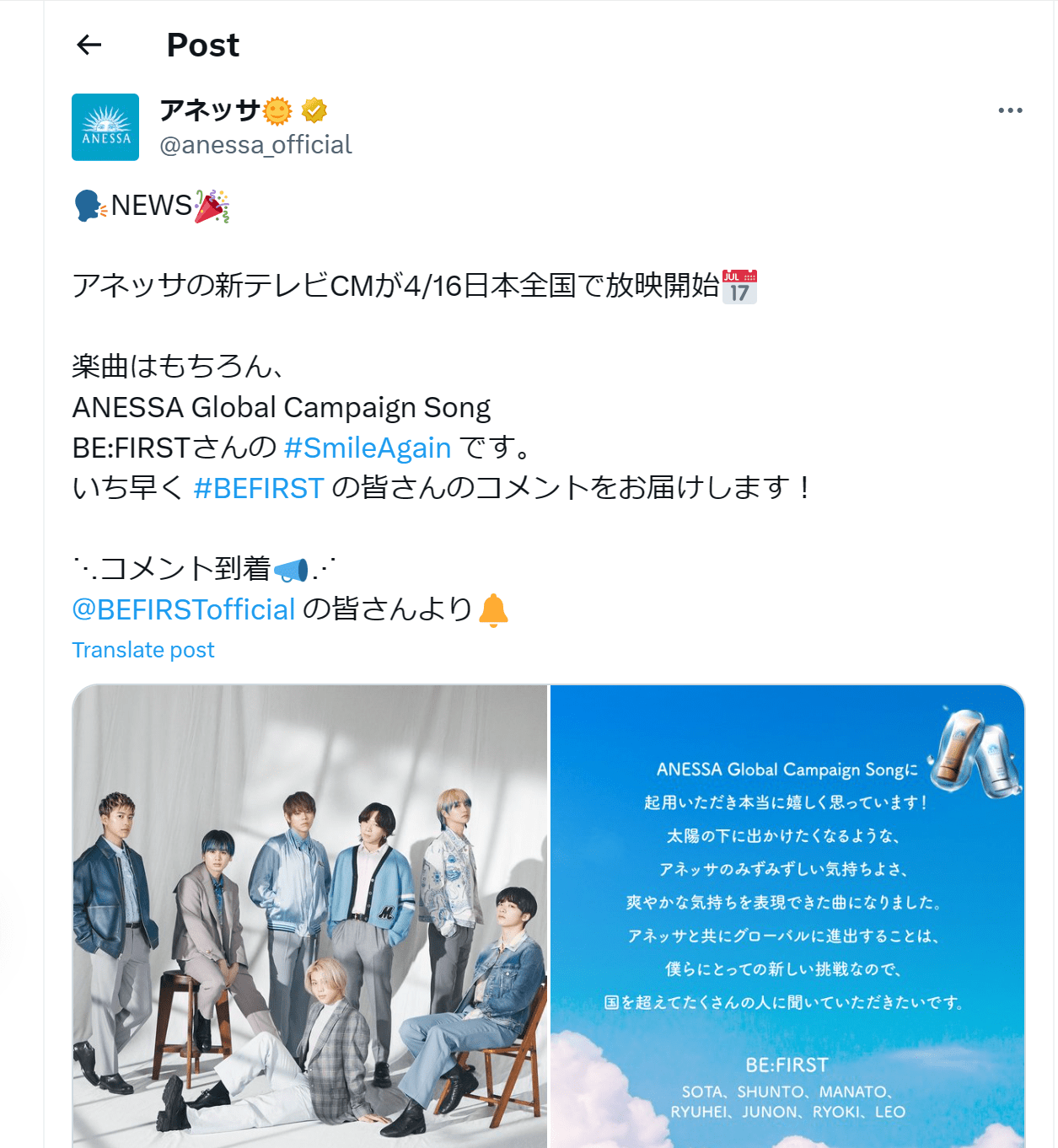Open the @anessa_official handle
Image resolution: width=1058 pixels, height=1148 pixels.
(255, 145)
